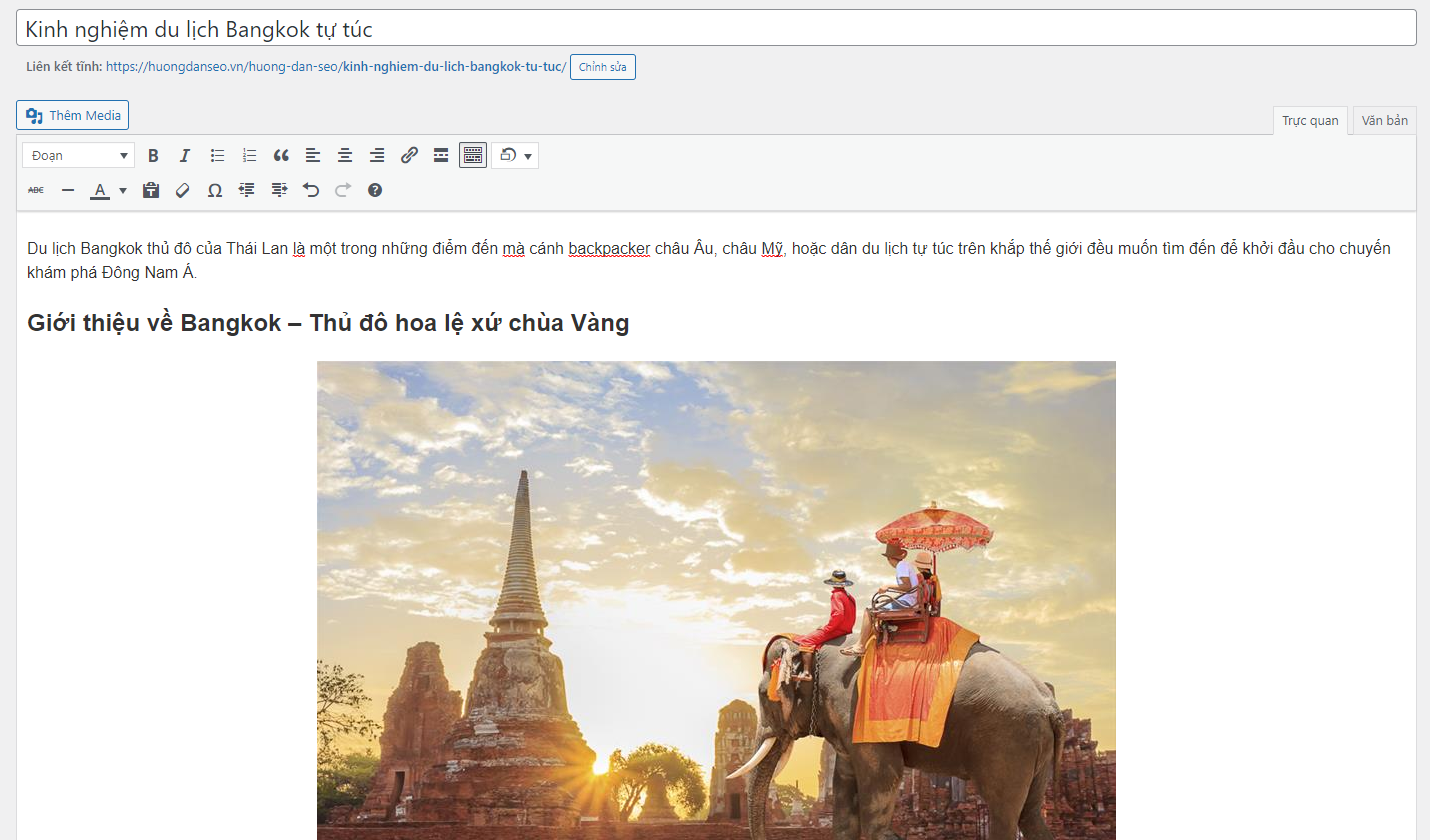Undo the last edit
The width and height of the screenshot is (1430, 840).
[311, 190]
